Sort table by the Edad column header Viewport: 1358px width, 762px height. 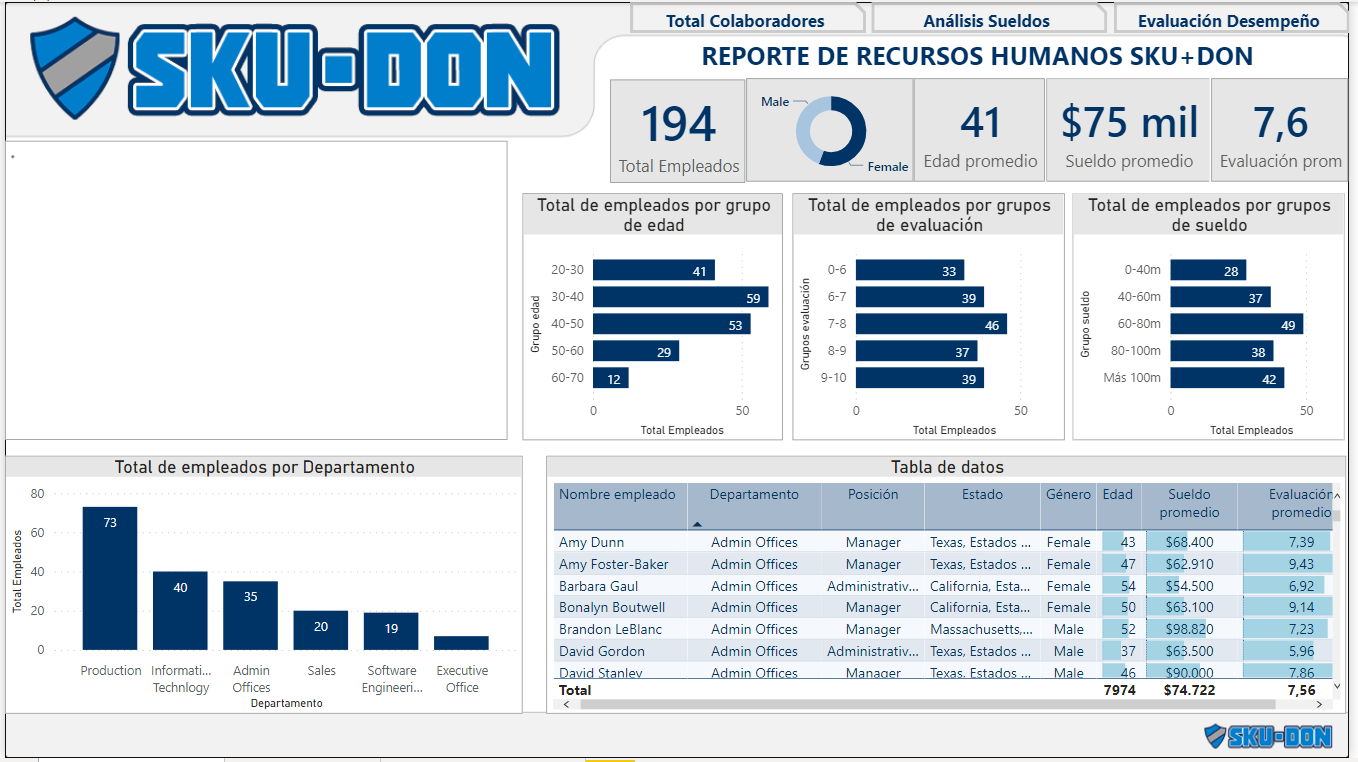pyautogui.click(x=1117, y=495)
